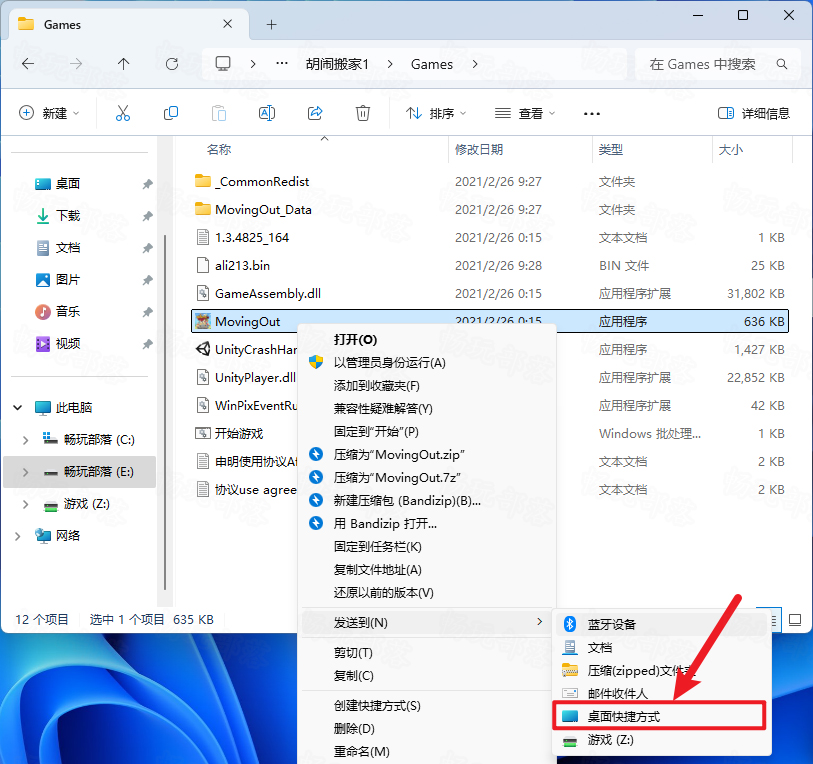Unpin 文档 from quick access

point(148,248)
